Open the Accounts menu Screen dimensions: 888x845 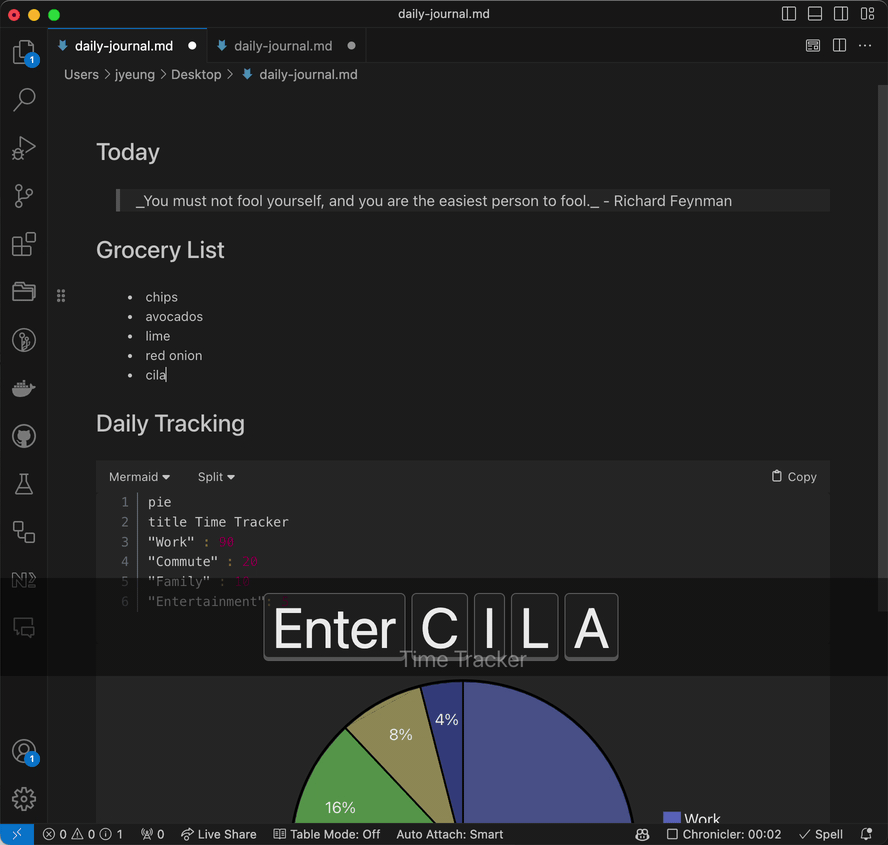click(24, 752)
